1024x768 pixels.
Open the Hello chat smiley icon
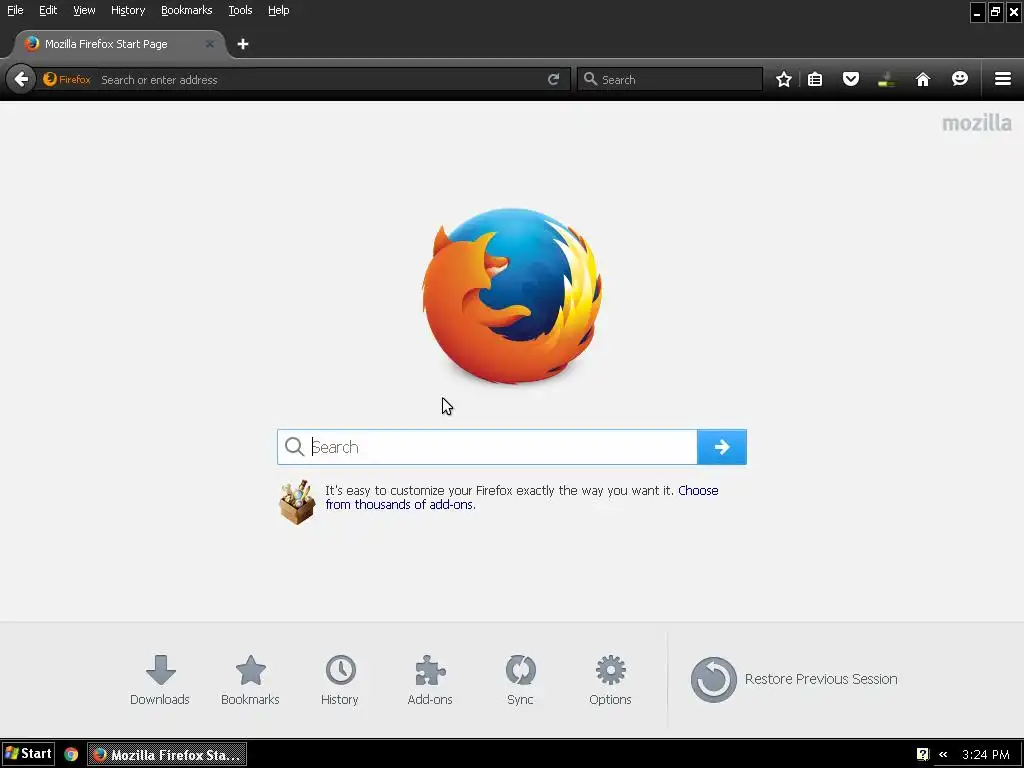point(959,80)
